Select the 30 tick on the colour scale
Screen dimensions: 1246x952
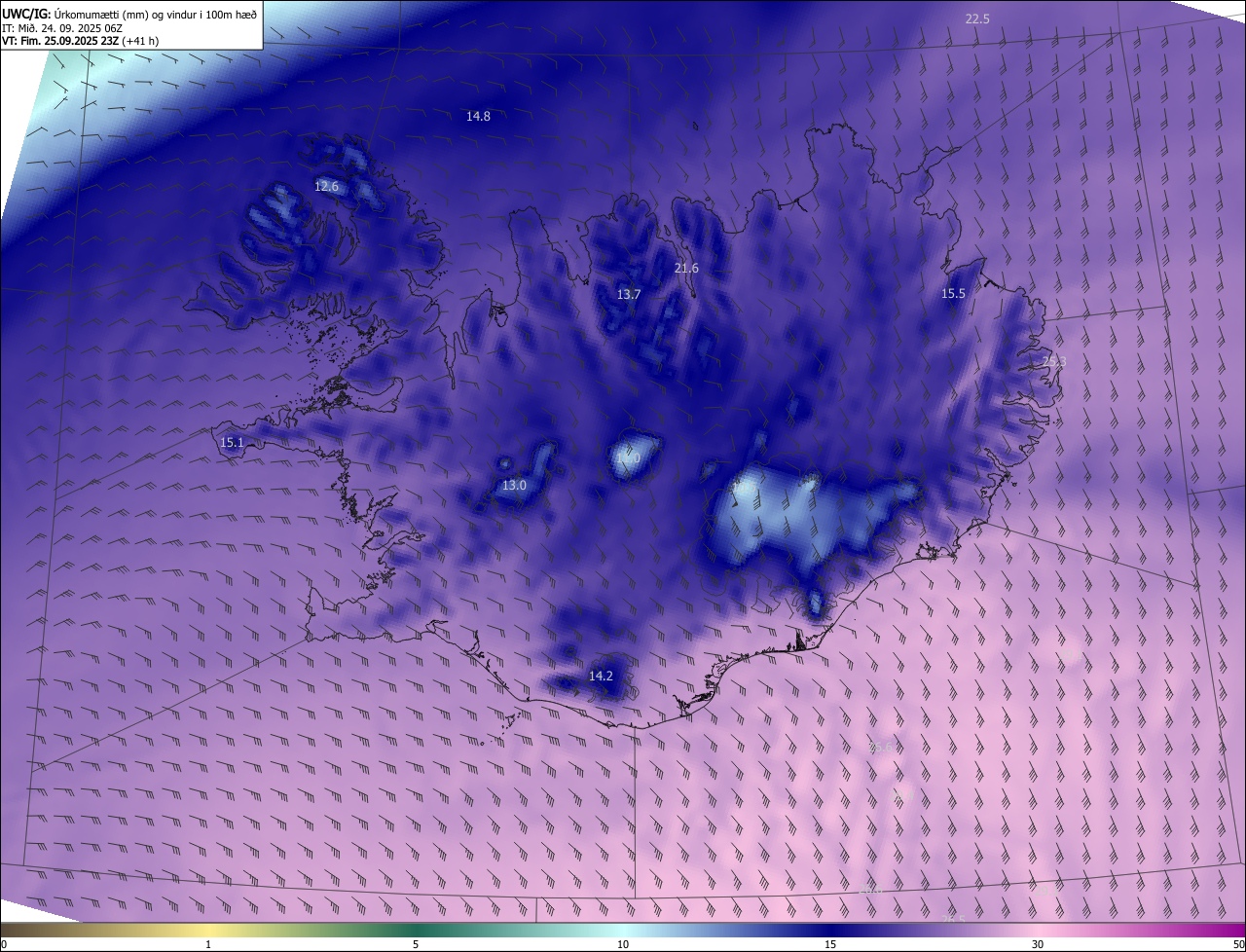point(1038,944)
